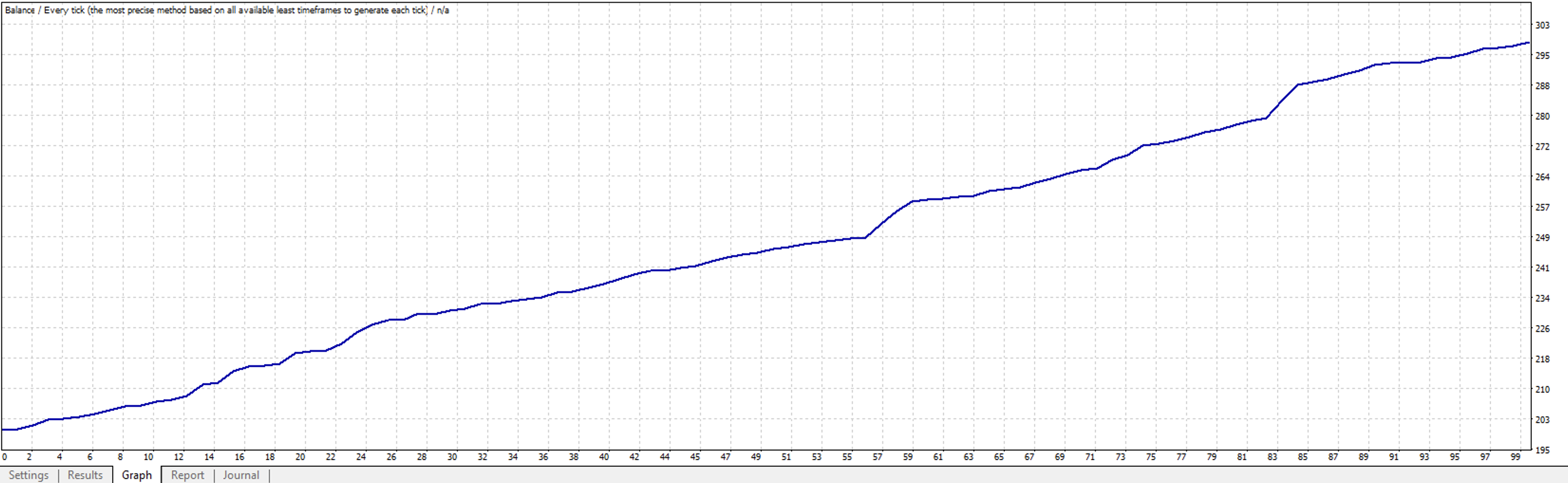Open the Report tab
The height and width of the screenshot is (483, 1568).
[x=188, y=475]
